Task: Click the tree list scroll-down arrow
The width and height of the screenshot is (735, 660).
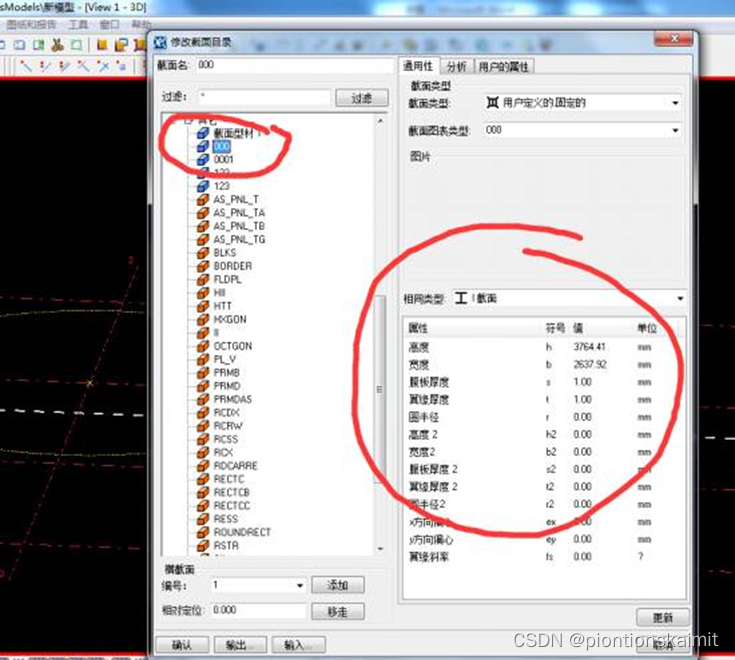Action: point(380,548)
